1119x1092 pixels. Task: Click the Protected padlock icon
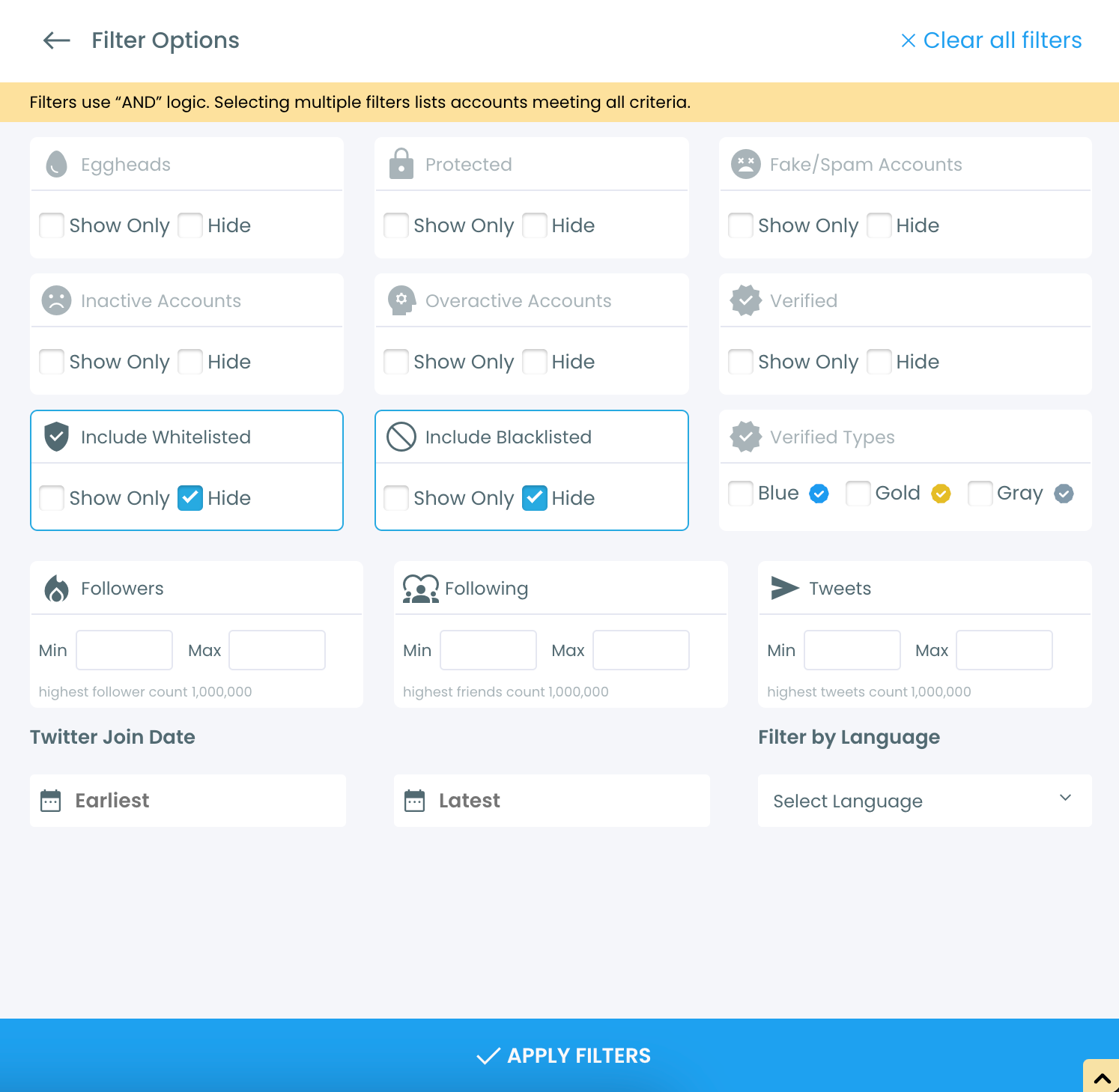tap(401, 164)
